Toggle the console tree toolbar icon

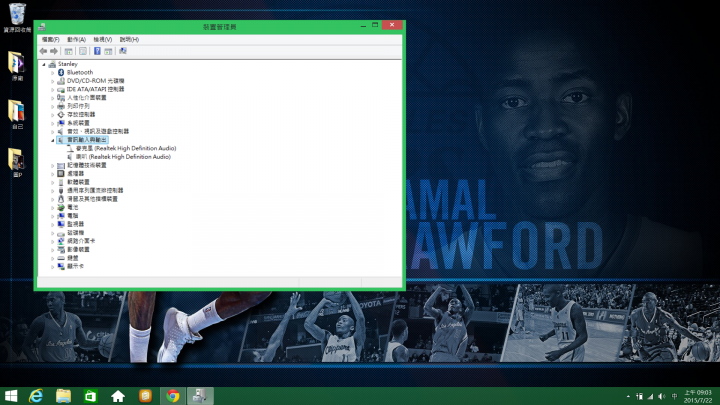(x=68, y=51)
